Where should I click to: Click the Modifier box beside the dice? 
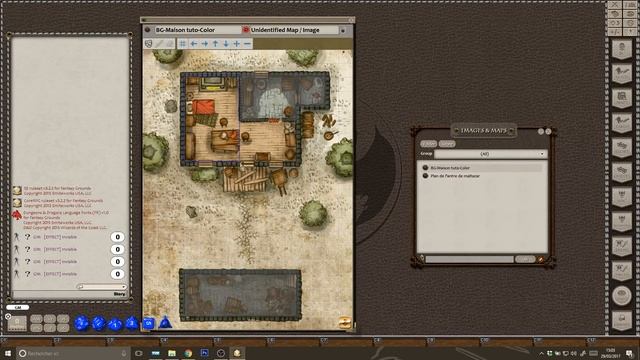tap(17, 323)
